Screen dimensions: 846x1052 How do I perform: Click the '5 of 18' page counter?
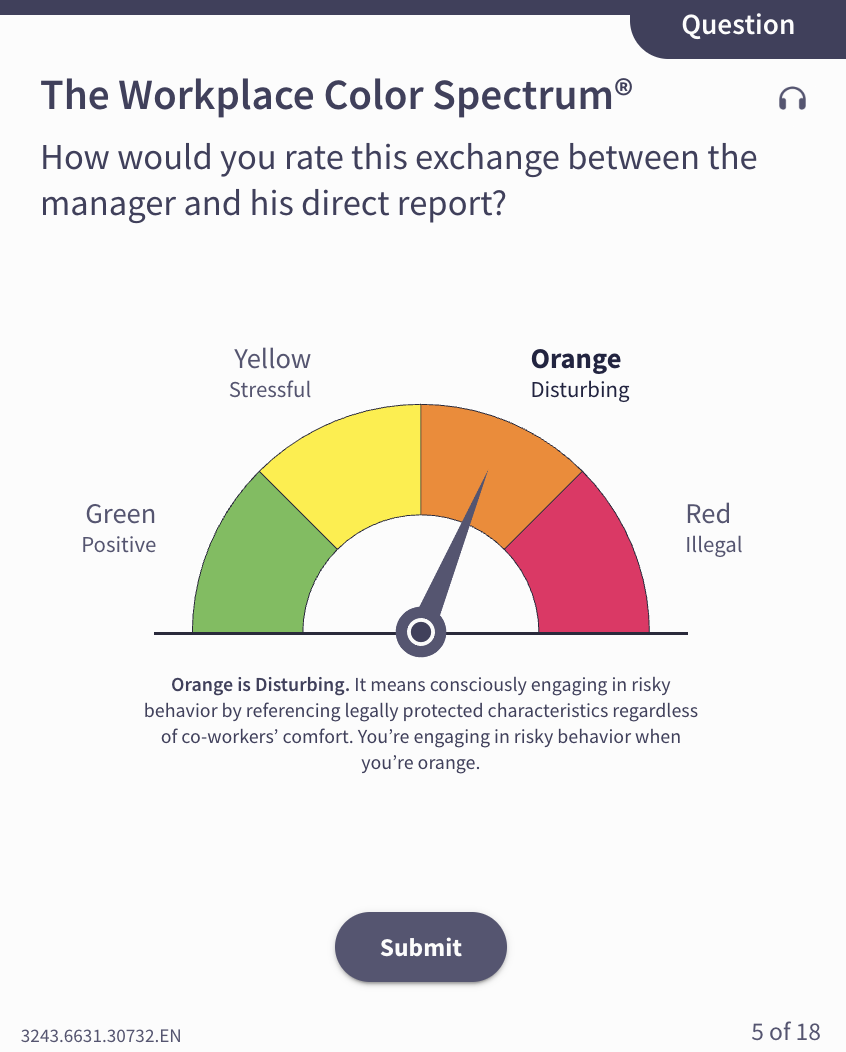786,1031
